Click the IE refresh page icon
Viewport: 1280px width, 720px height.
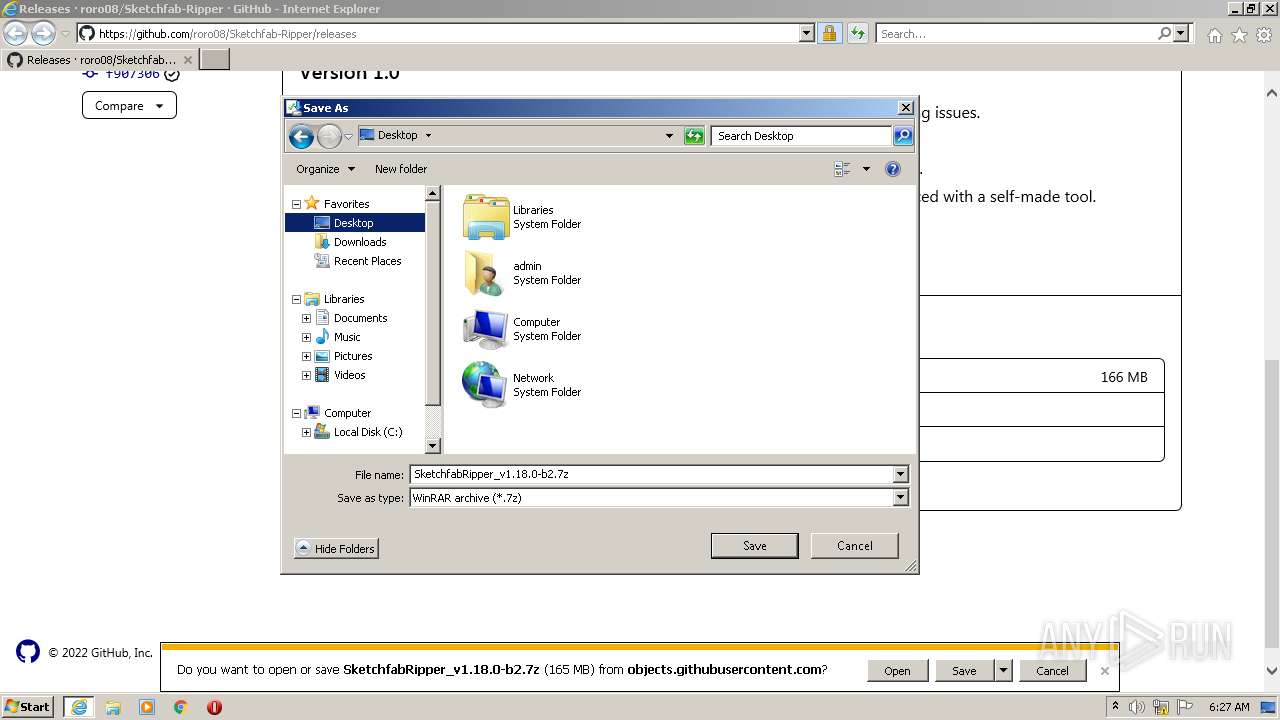[858, 33]
